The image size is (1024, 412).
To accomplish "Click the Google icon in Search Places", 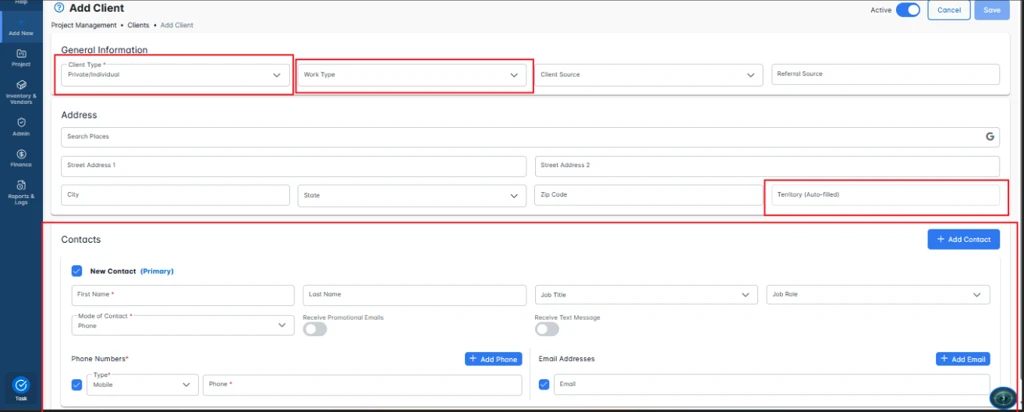I will click(989, 135).
